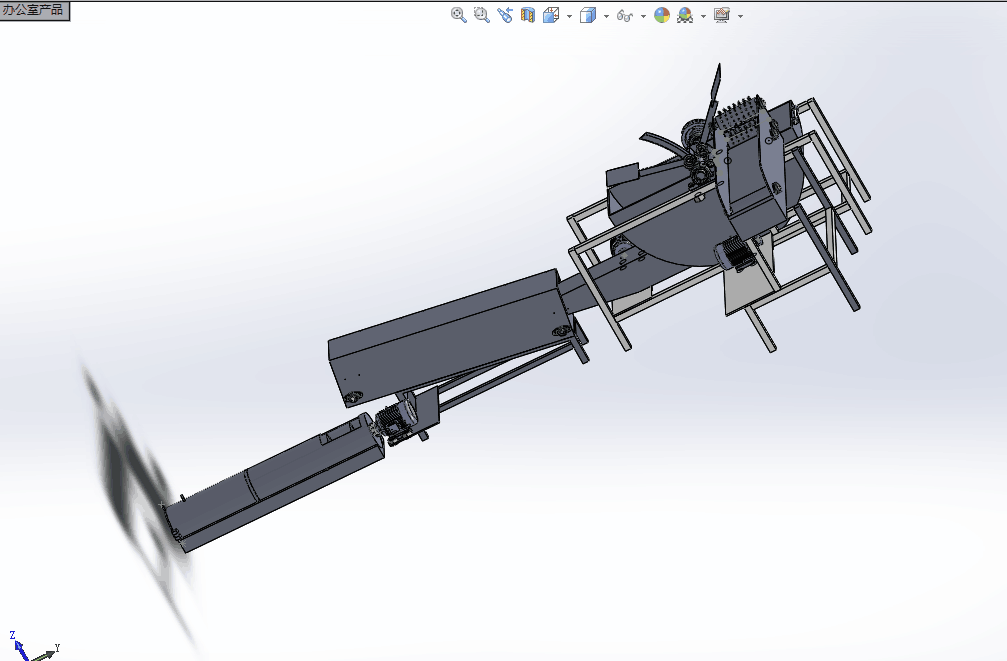Click the View Settings monitor icon
Viewport: 1007px width, 661px height.
(x=722, y=15)
